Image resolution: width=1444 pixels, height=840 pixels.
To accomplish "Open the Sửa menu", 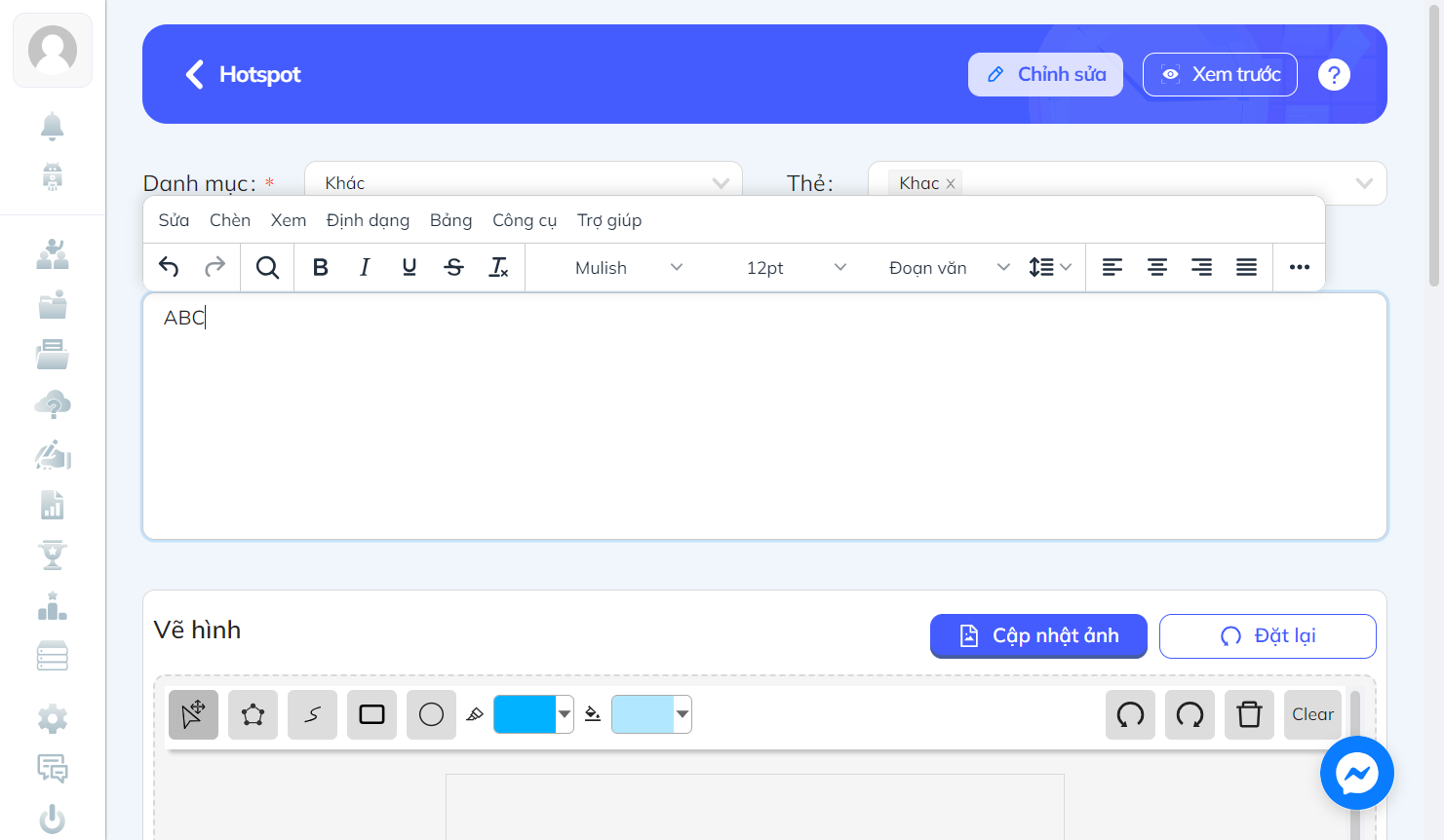I will point(174,220).
